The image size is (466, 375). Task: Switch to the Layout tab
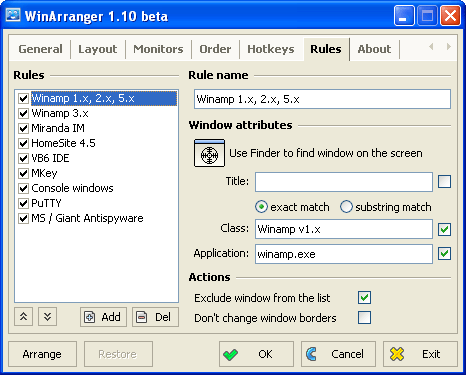98,49
